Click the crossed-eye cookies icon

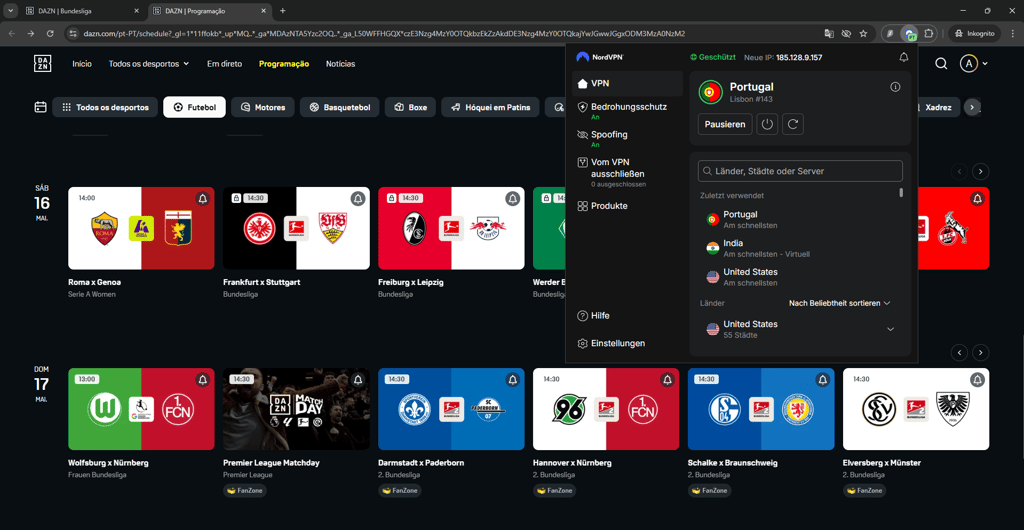pos(846,33)
